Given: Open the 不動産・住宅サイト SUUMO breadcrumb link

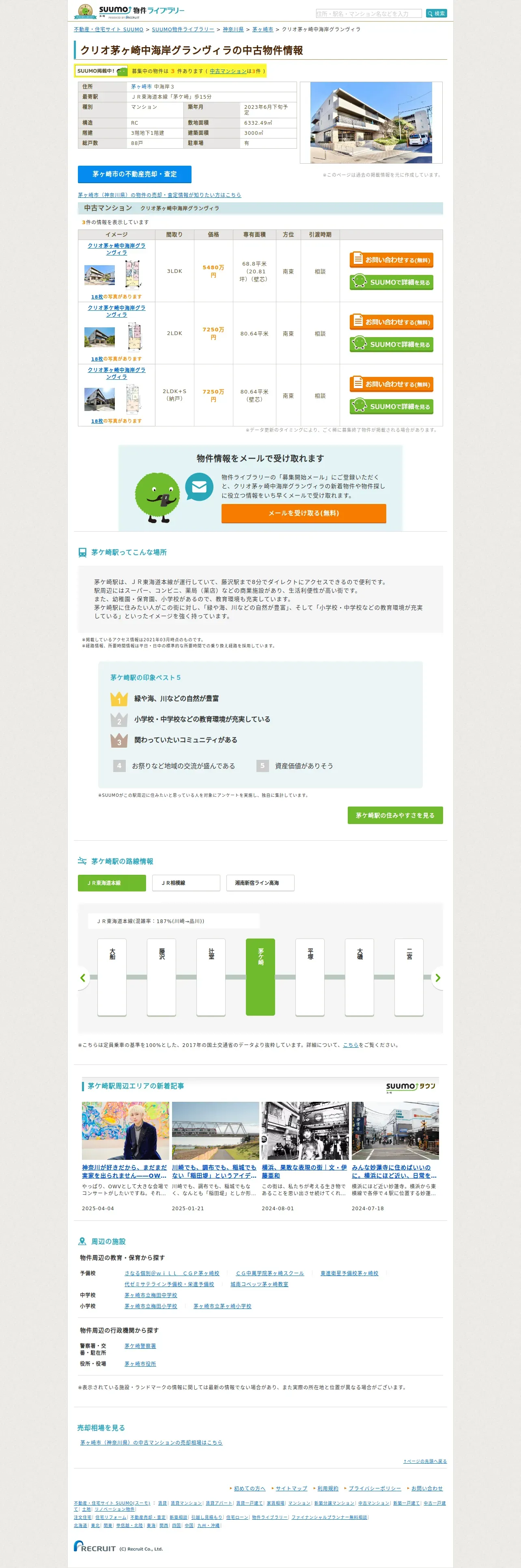Looking at the screenshot, I should (109, 29).
